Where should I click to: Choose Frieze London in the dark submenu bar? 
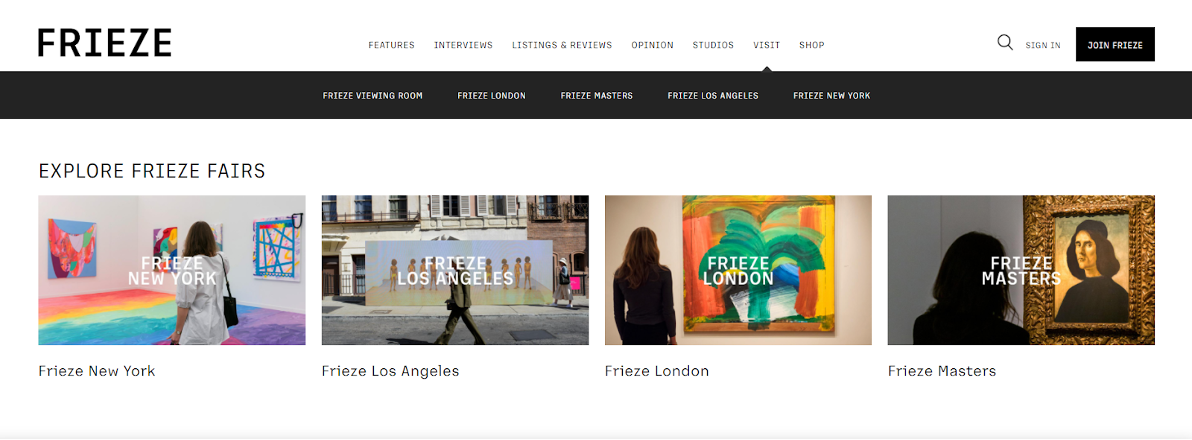(x=491, y=96)
